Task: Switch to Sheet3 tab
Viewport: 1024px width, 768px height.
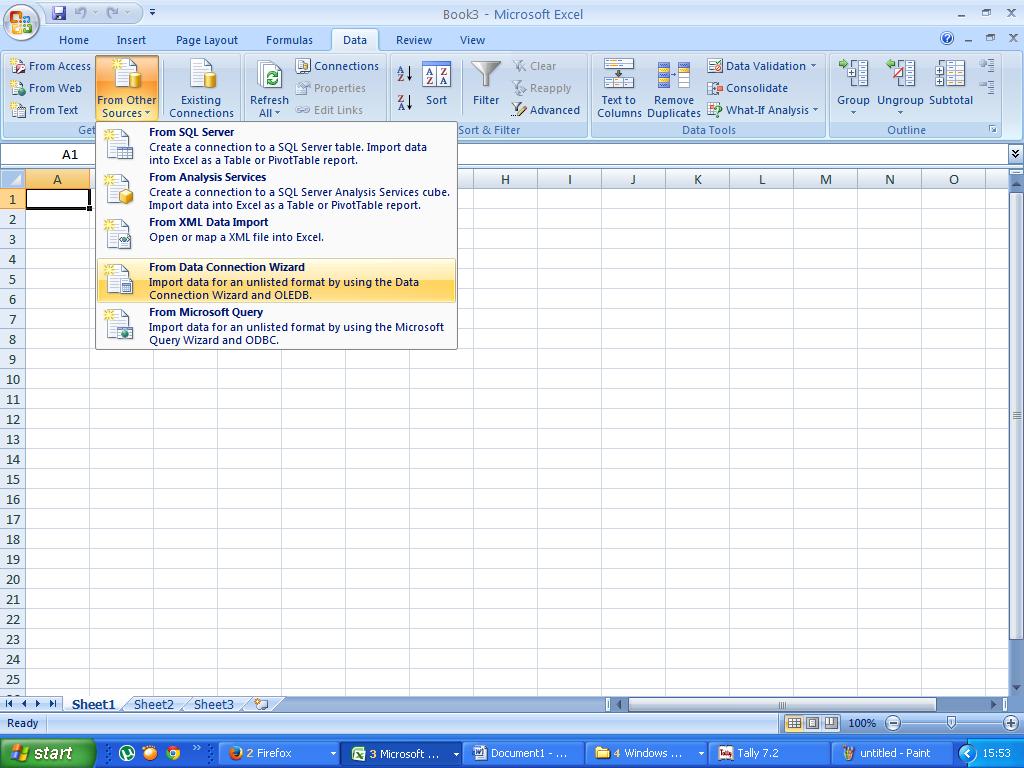Action: coord(214,704)
